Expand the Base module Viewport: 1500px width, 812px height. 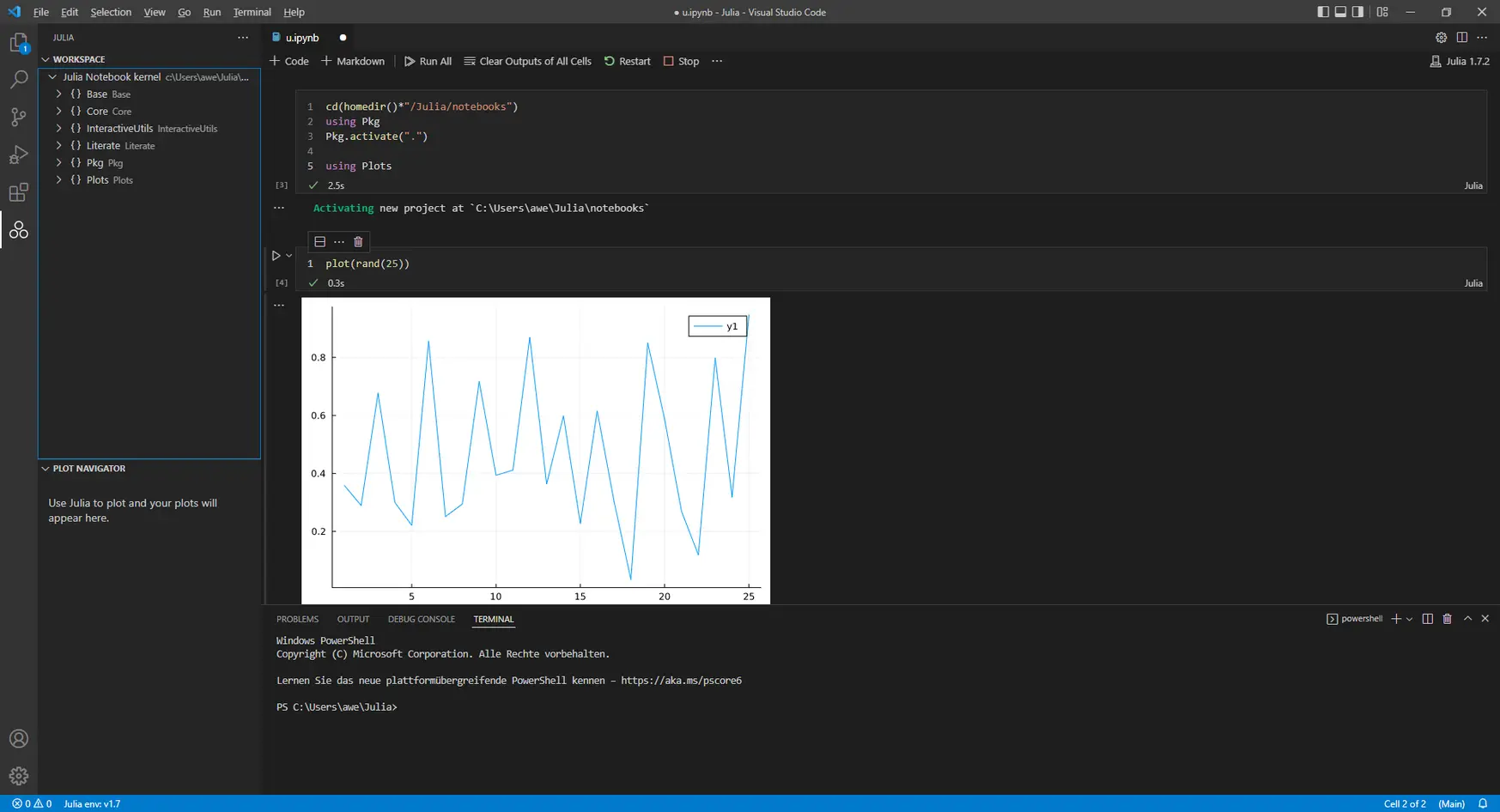coord(59,94)
